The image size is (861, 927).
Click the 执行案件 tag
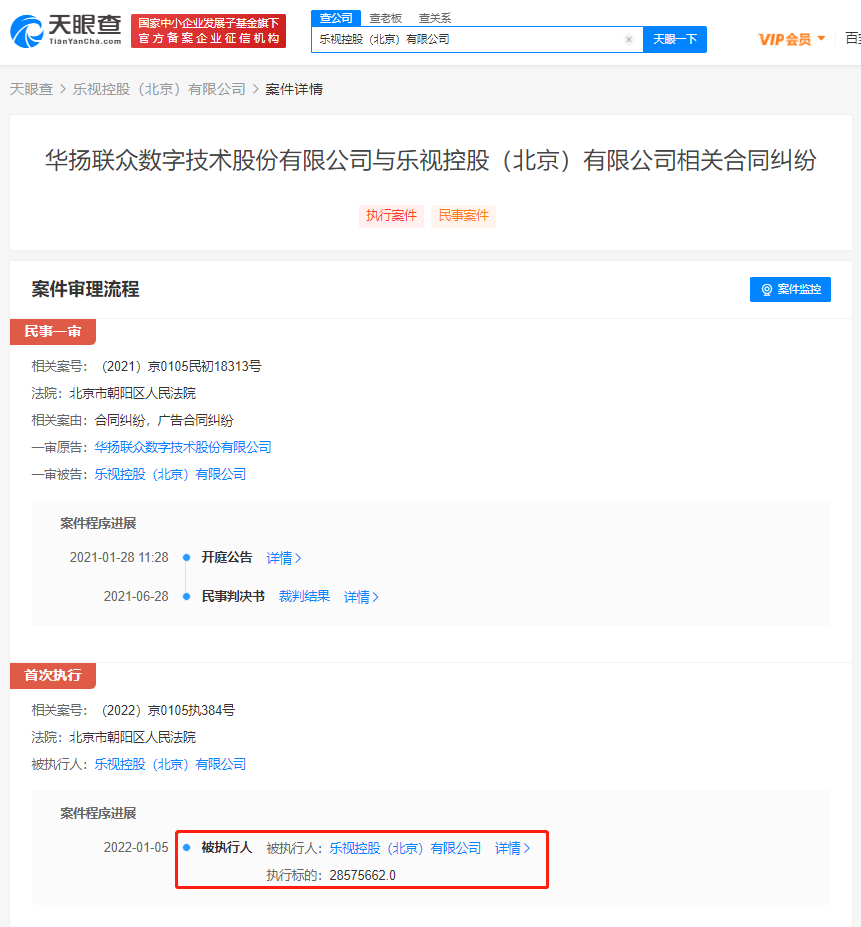point(392,216)
